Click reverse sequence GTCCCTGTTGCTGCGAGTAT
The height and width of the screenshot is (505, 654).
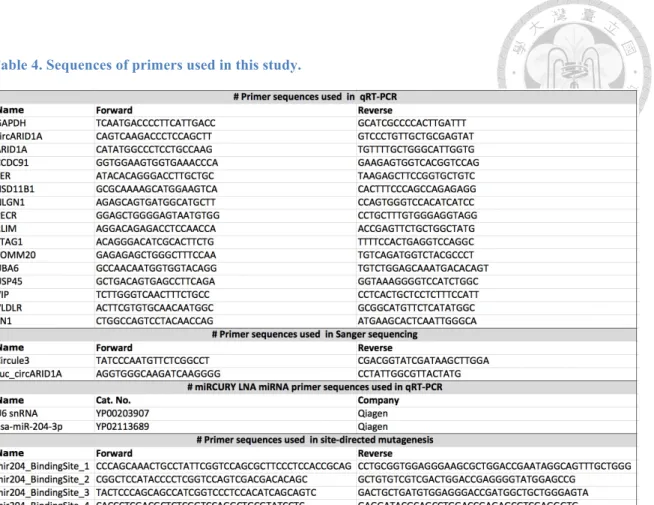point(415,136)
